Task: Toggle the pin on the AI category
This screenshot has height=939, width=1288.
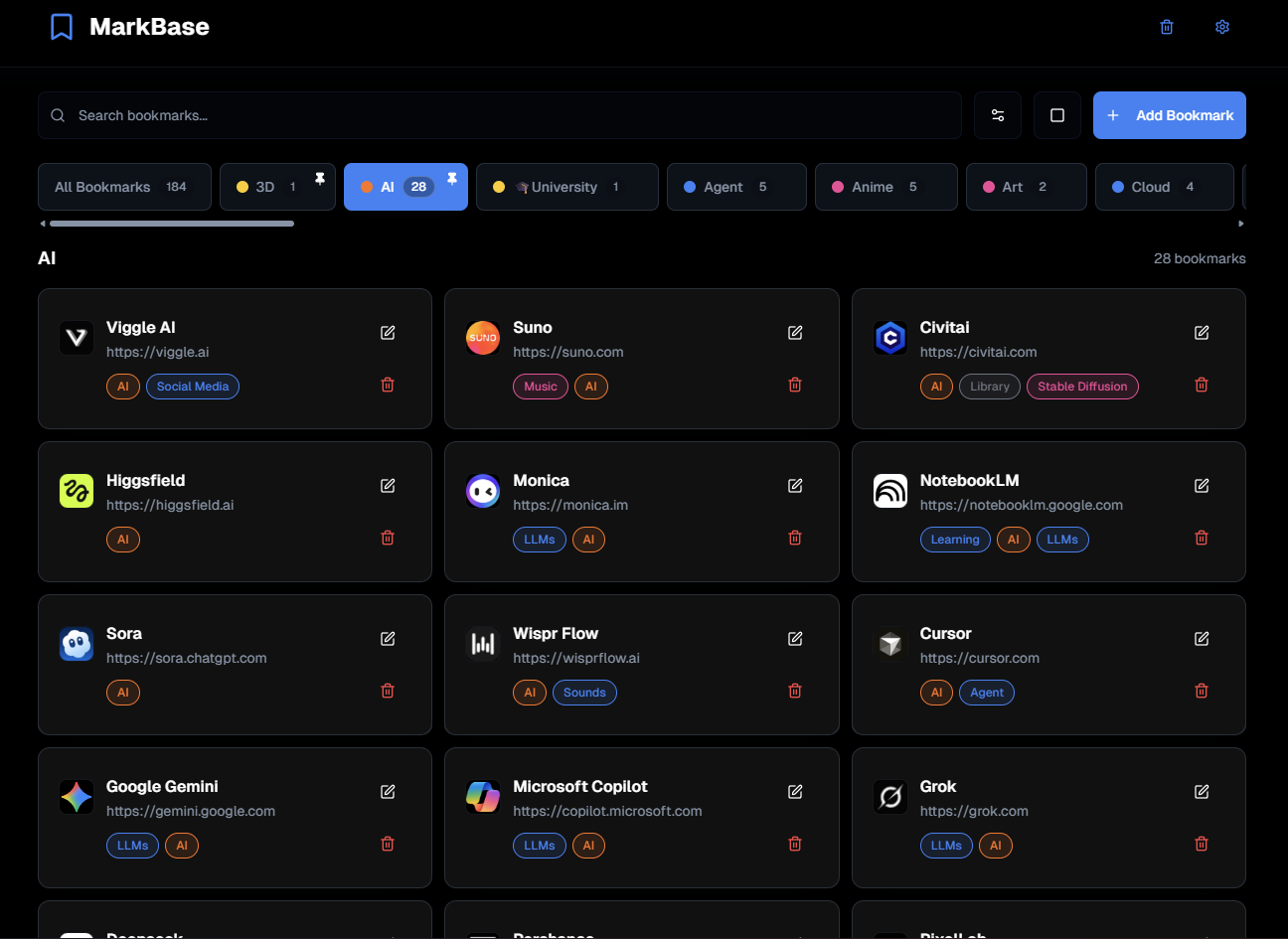Action: pyautogui.click(x=452, y=178)
